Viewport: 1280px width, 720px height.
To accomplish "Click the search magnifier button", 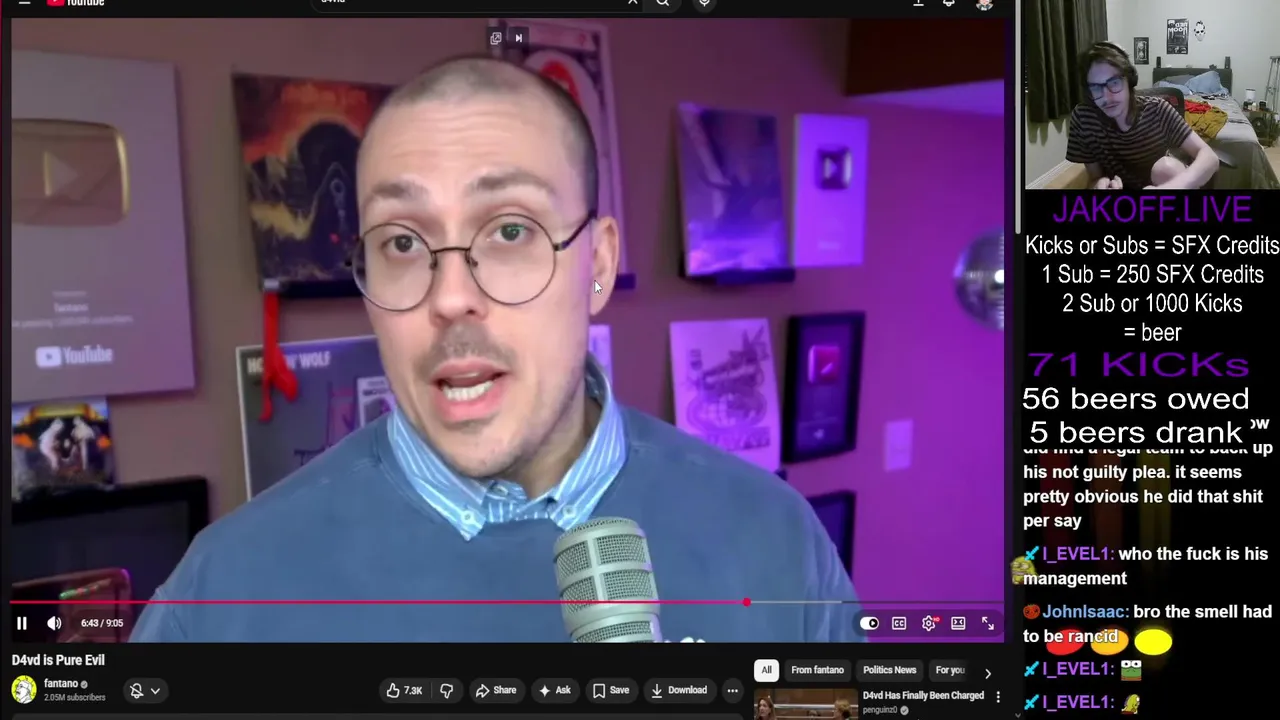I will (662, 3).
